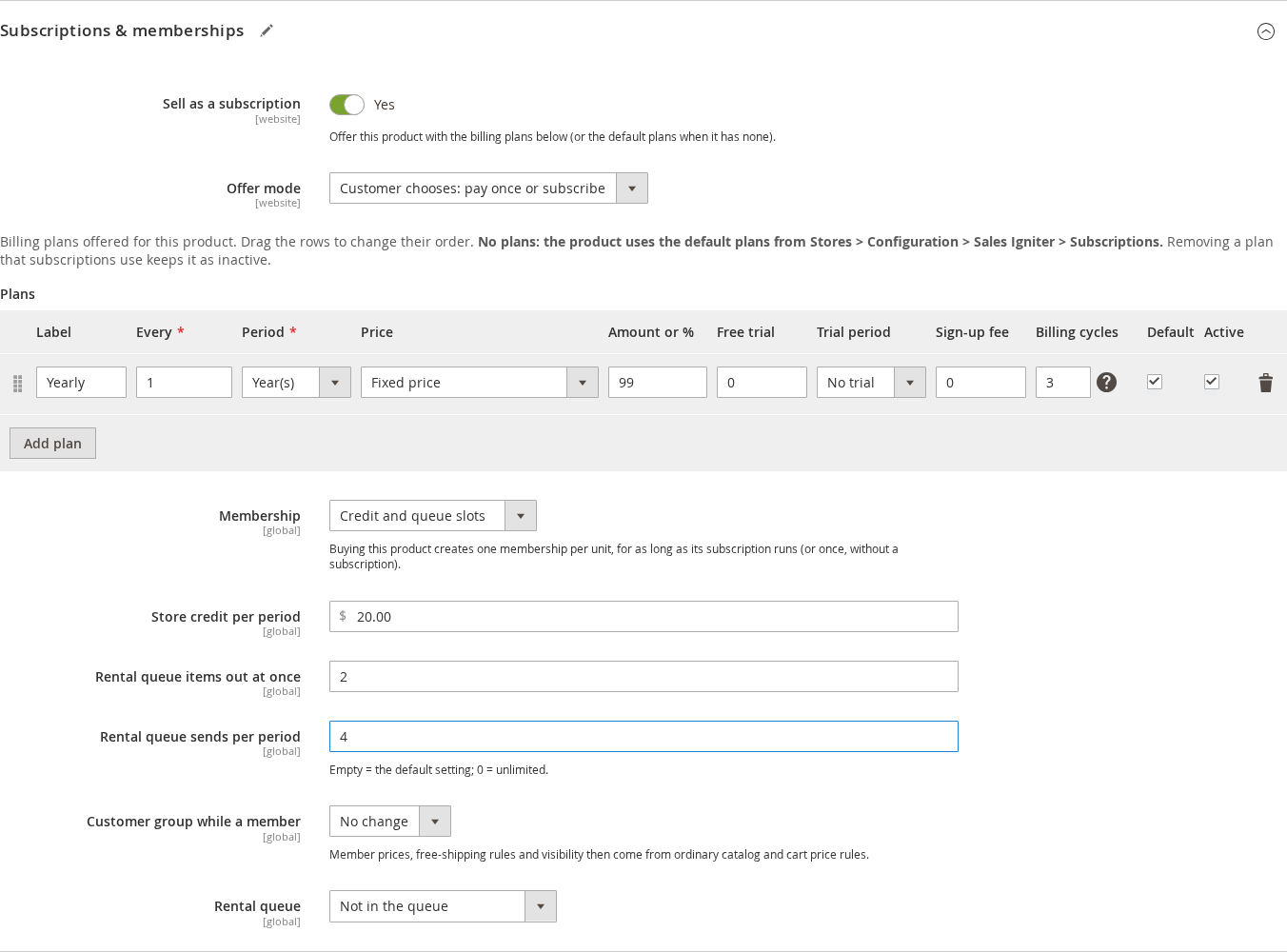Click the Free trial column header
Viewport: 1287px width, 952px height.
click(745, 332)
